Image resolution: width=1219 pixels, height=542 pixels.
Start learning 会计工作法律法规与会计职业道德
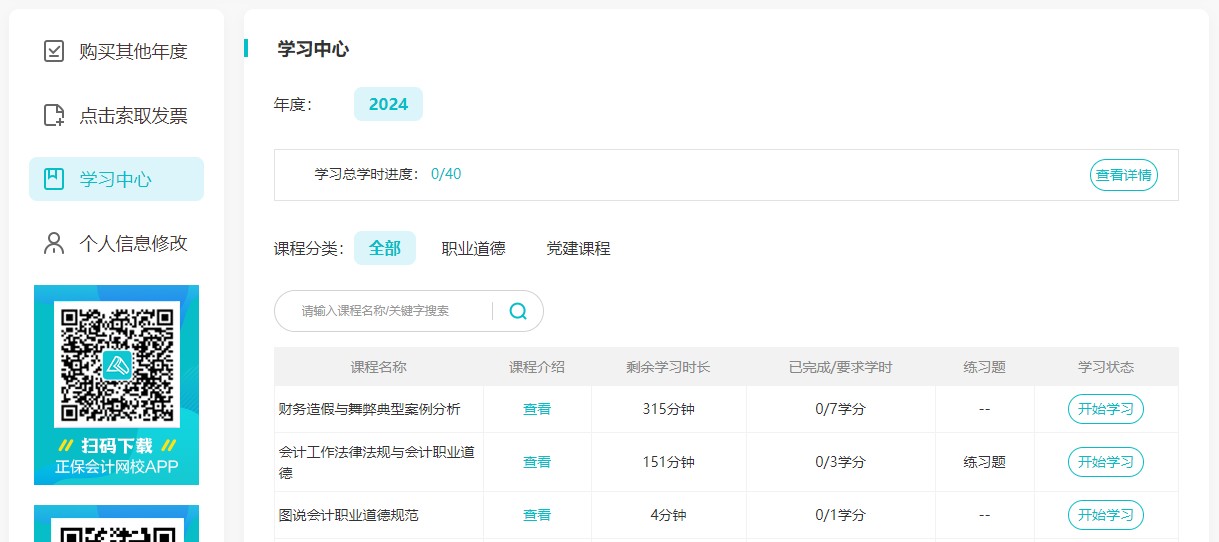(x=1105, y=462)
